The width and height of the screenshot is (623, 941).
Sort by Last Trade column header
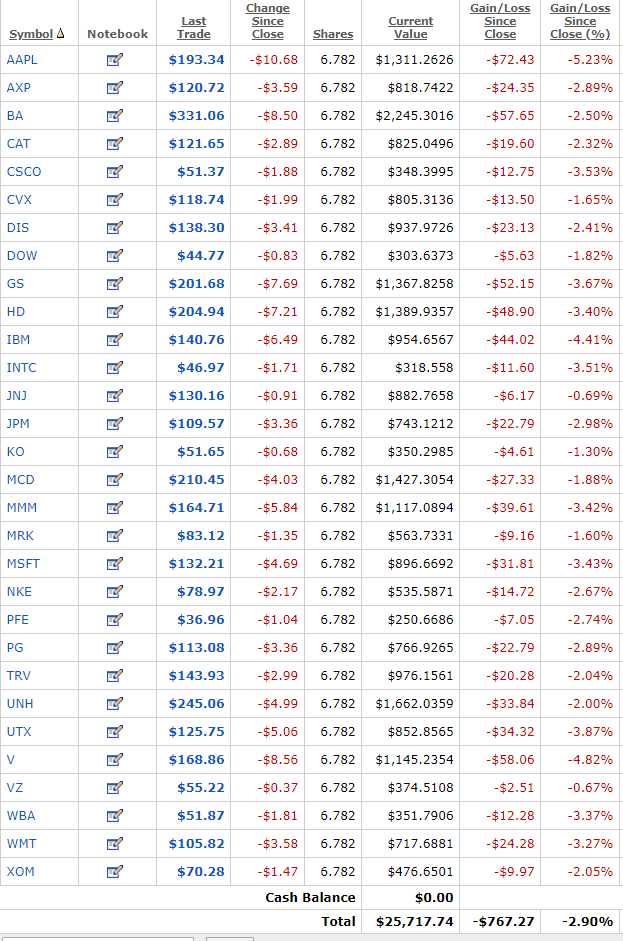pos(194,27)
